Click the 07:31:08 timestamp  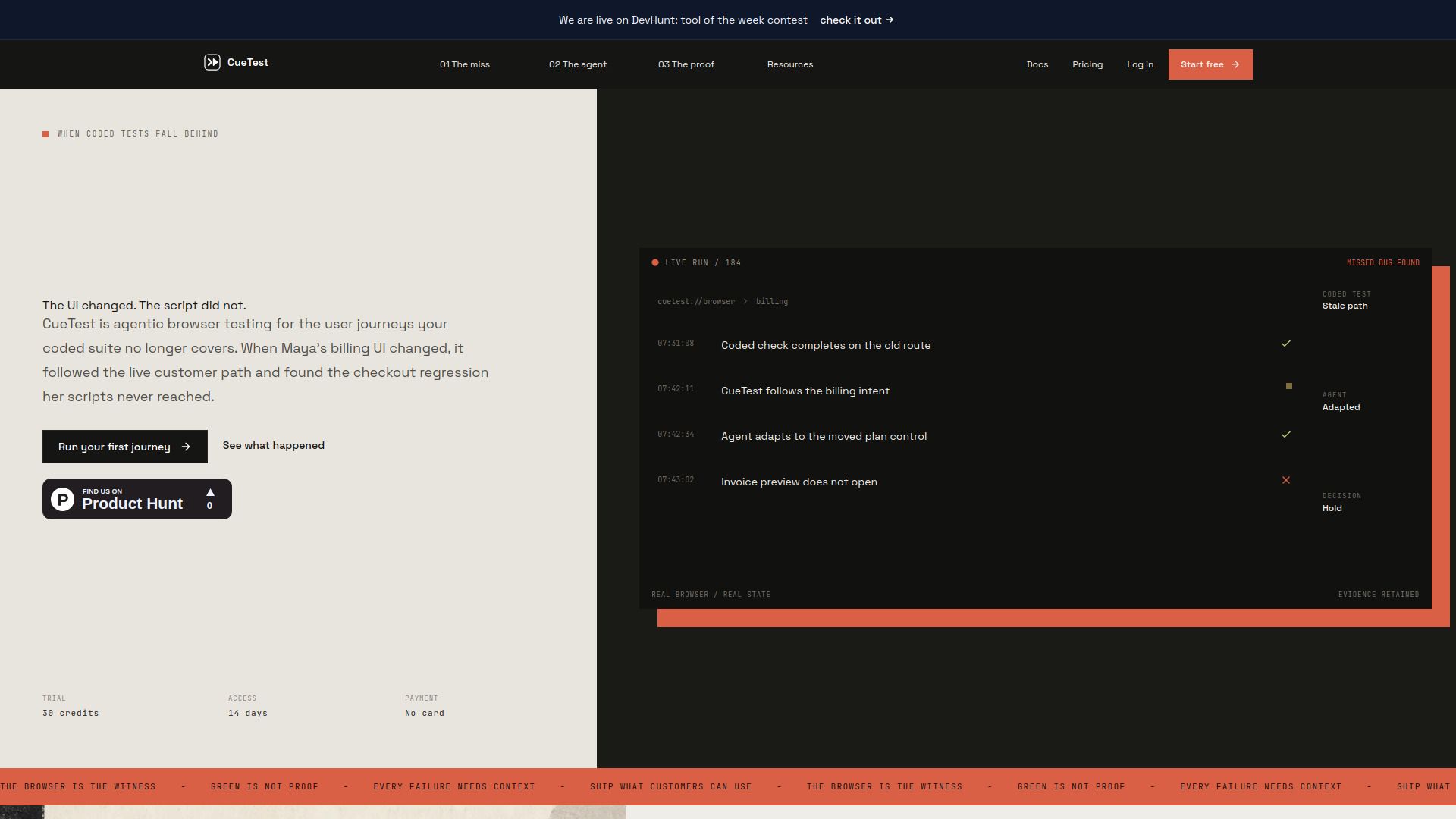(676, 343)
